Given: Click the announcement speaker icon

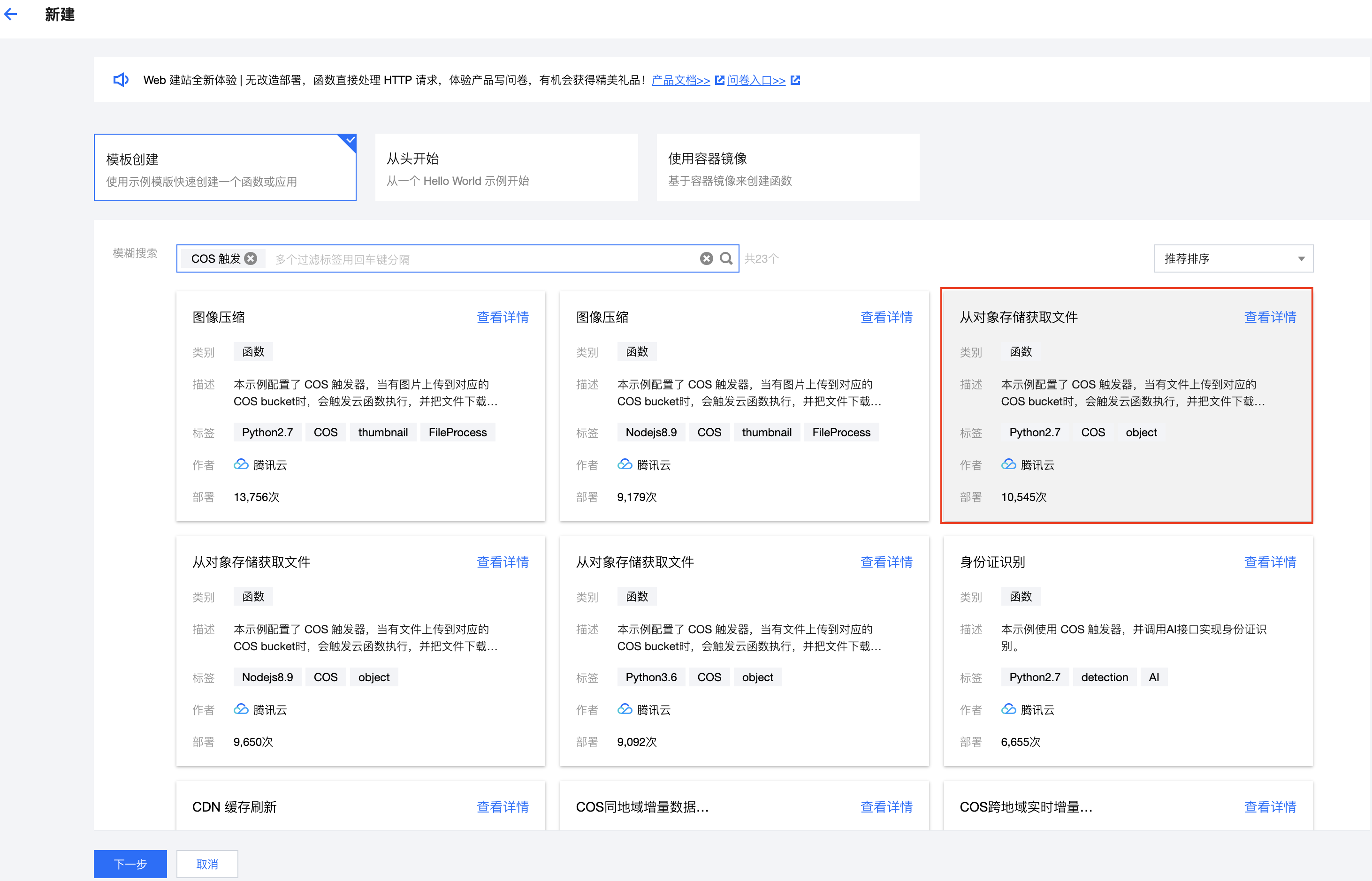Looking at the screenshot, I should (121, 80).
